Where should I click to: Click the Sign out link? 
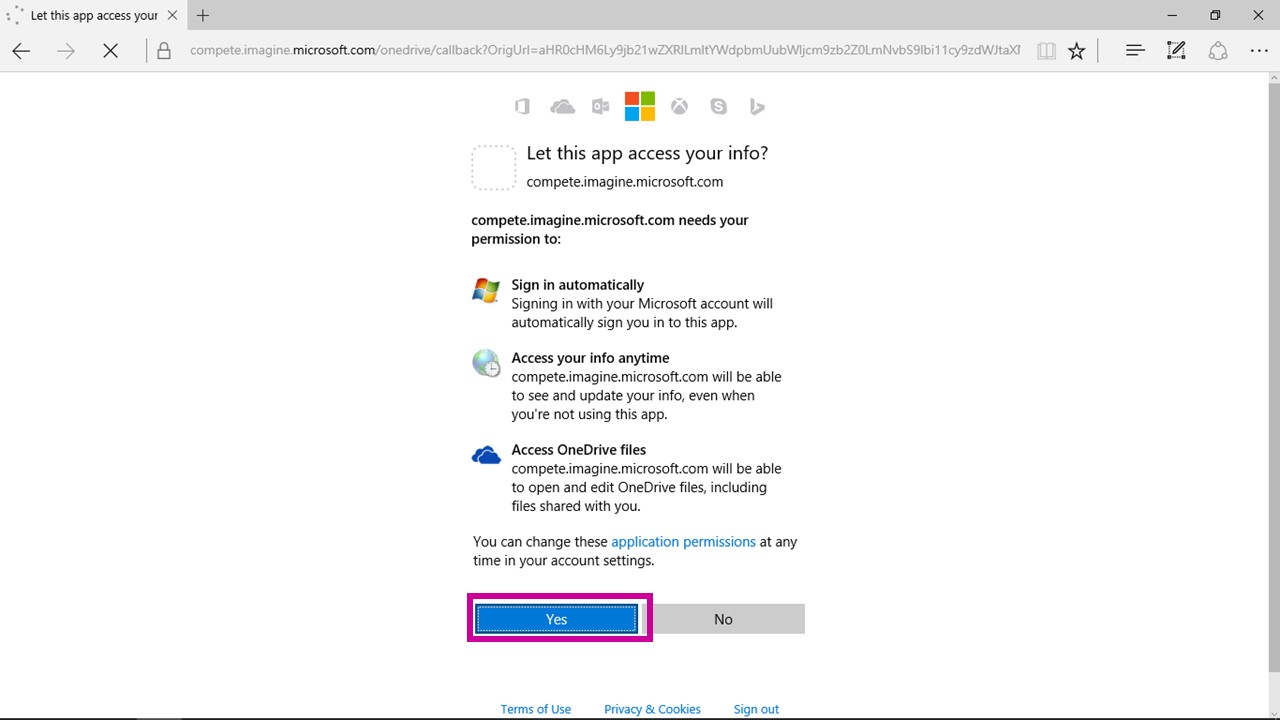pyautogui.click(x=756, y=709)
